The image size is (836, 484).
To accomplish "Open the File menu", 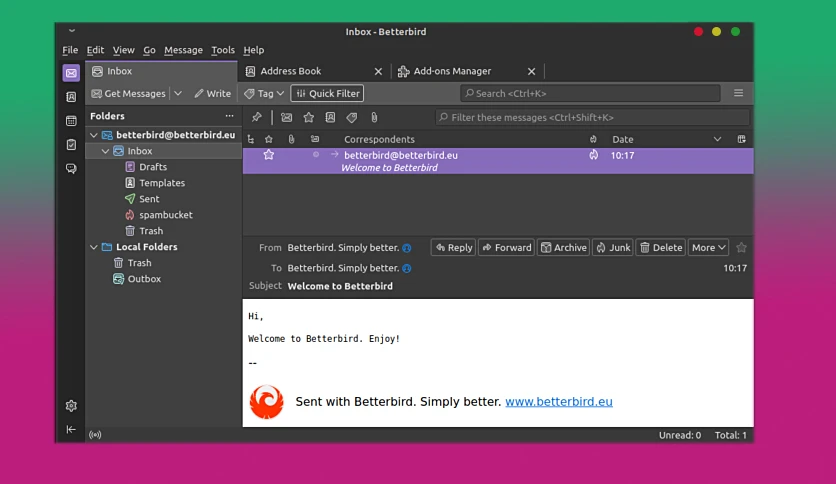I will 70,50.
